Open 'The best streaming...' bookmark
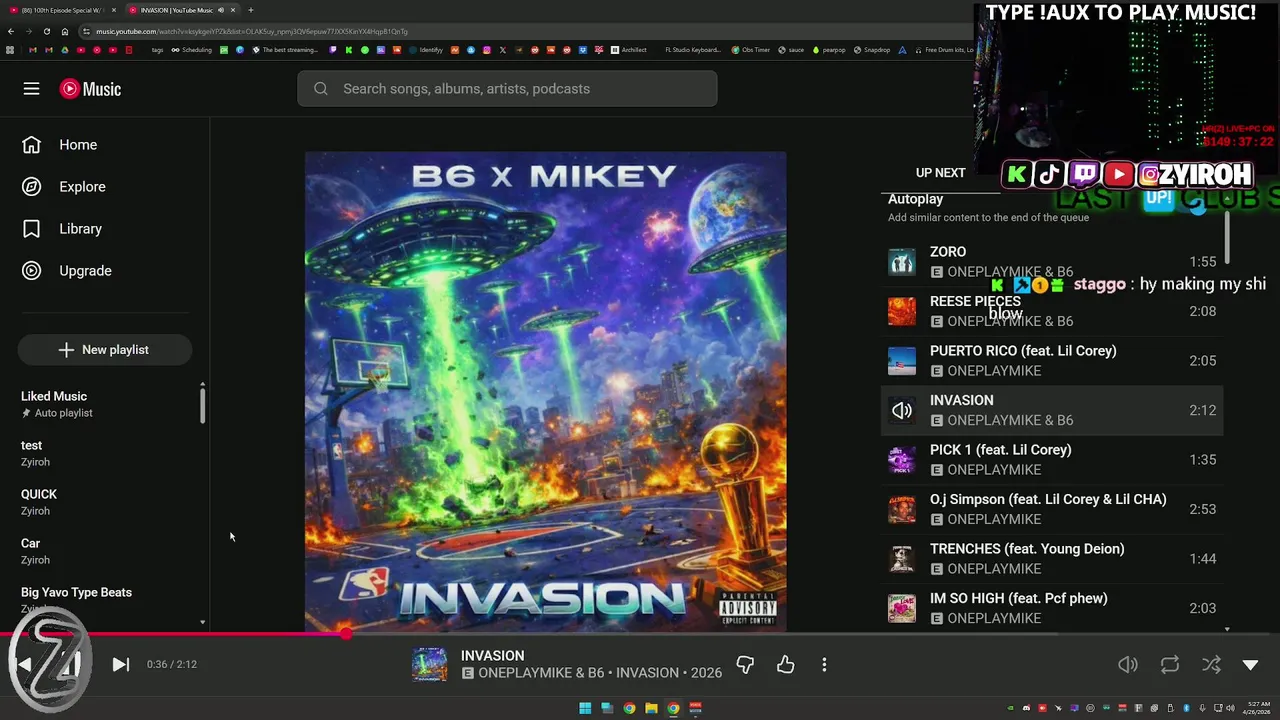This screenshot has width=1280, height=720. tap(285, 50)
